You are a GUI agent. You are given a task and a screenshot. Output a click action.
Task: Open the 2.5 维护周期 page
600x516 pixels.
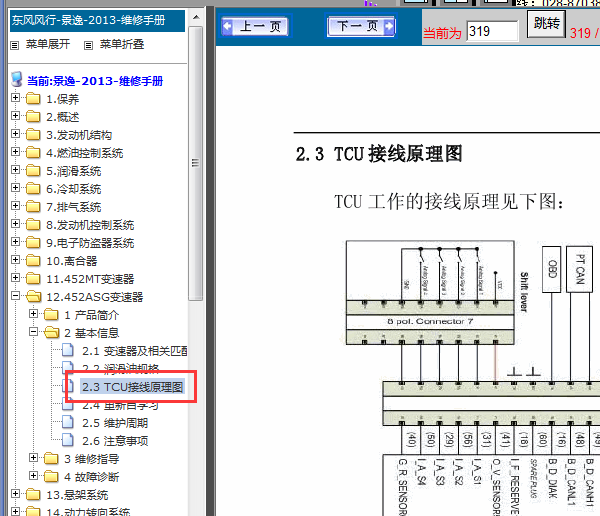click(x=115, y=423)
